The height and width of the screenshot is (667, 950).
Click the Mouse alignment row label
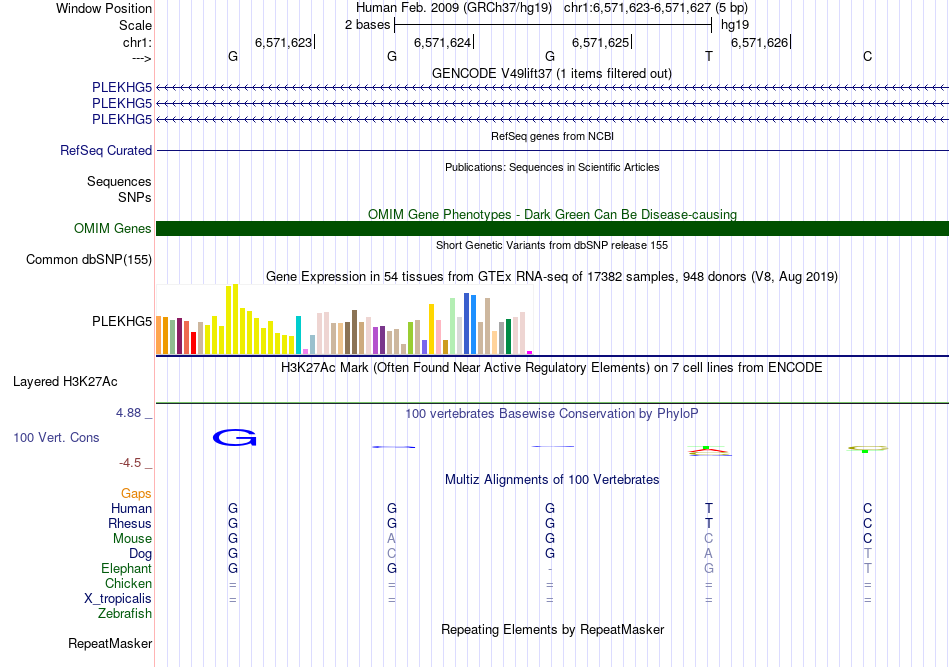tap(132, 539)
